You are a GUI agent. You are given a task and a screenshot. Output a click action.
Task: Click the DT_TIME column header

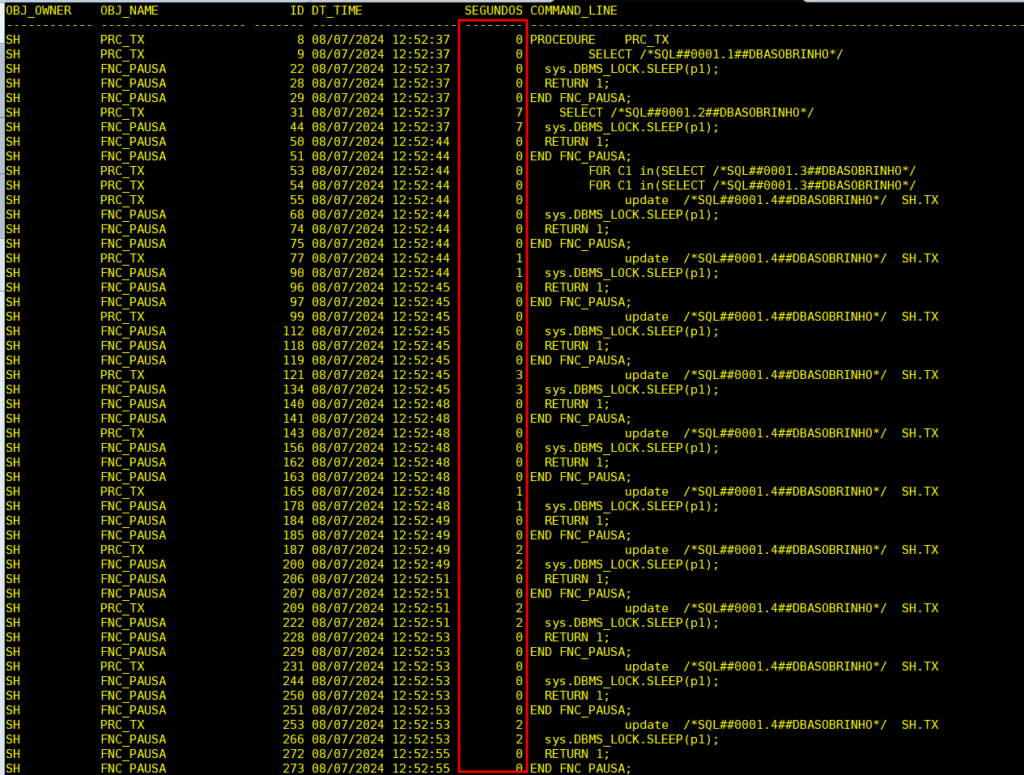[337, 10]
